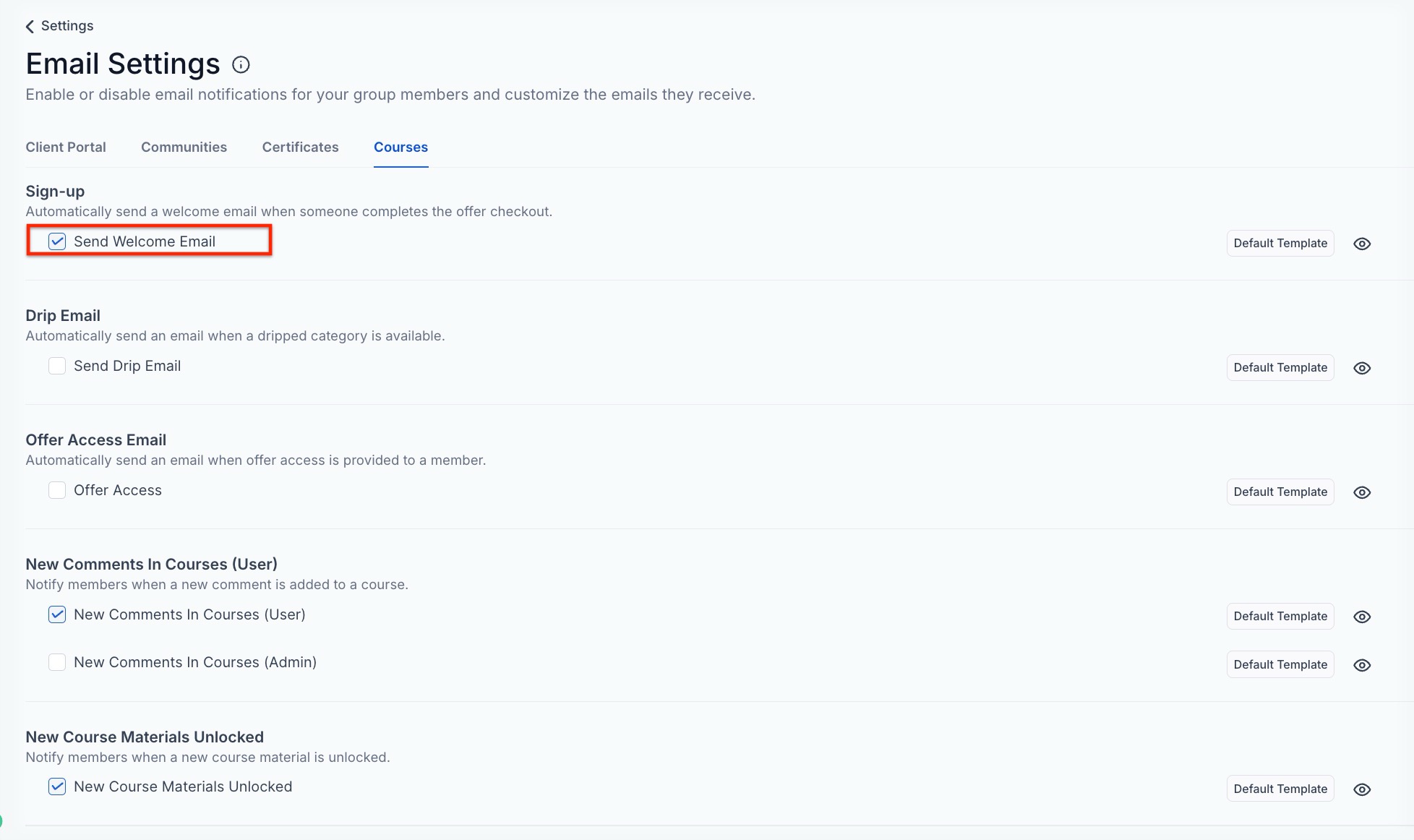Preview the Send Drip Email template
This screenshot has width=1414, height=840.
pyautogui.click(x=1362, y=368)
